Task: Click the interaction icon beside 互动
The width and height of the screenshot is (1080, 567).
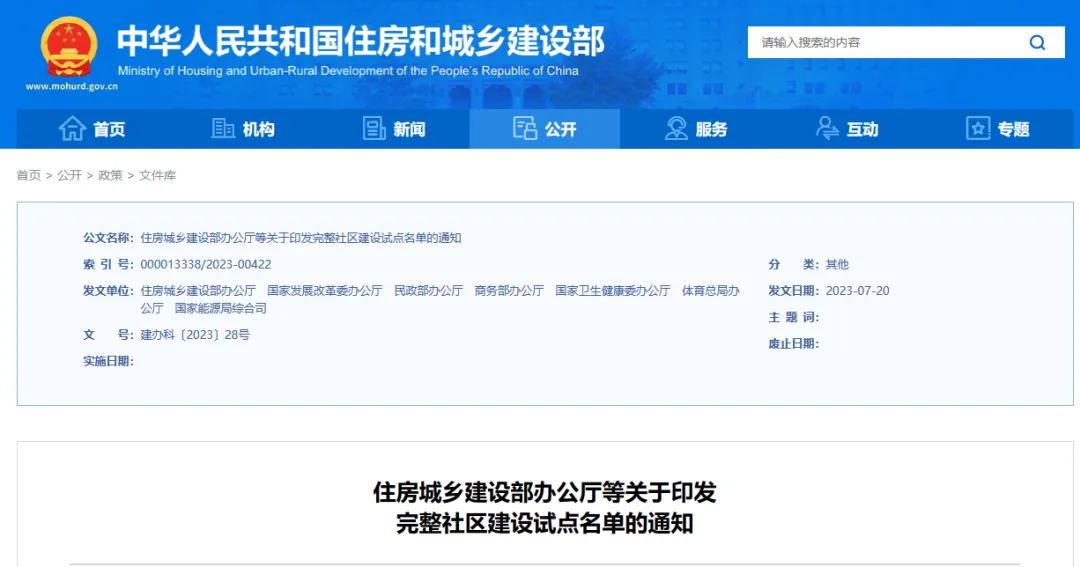Action: pos(827,129)
